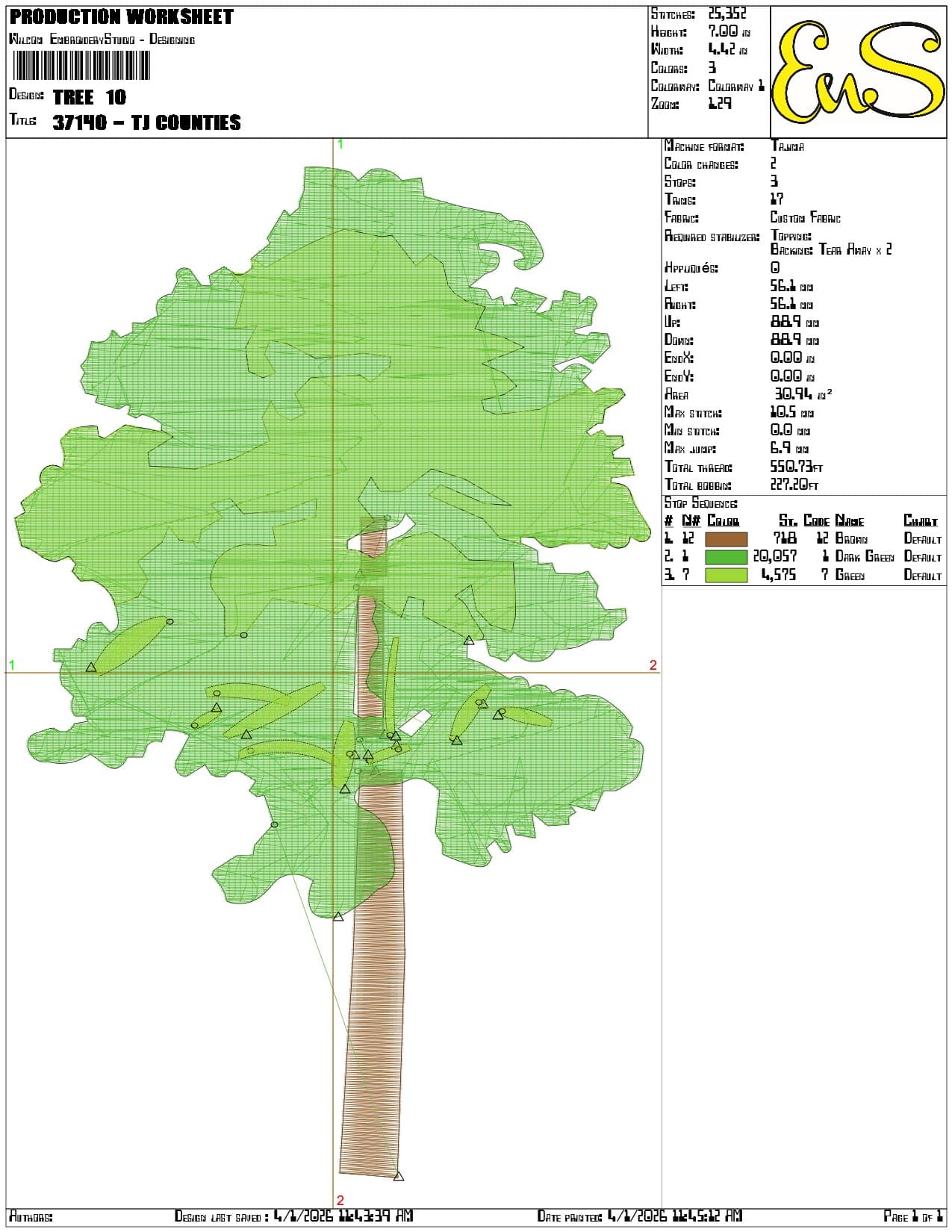Image resolution: width=952 pixels, height=1232 pixels.
Task: Click the 'PRODUCTION WORKSHEET' heading
Action: [x=122, y=16]
